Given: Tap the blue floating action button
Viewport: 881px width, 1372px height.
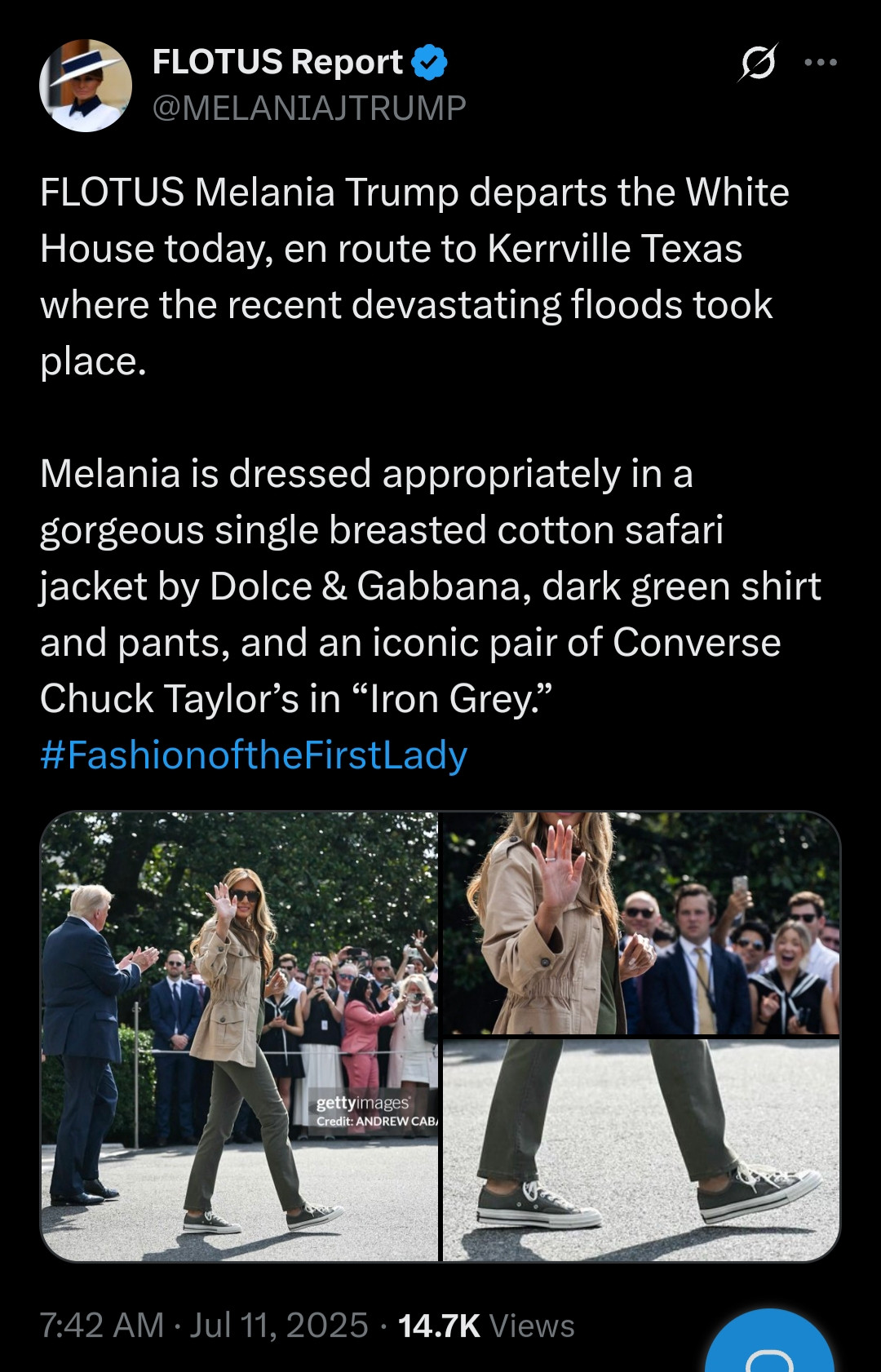Looking at the screenshot, I should coord(769,1346).
